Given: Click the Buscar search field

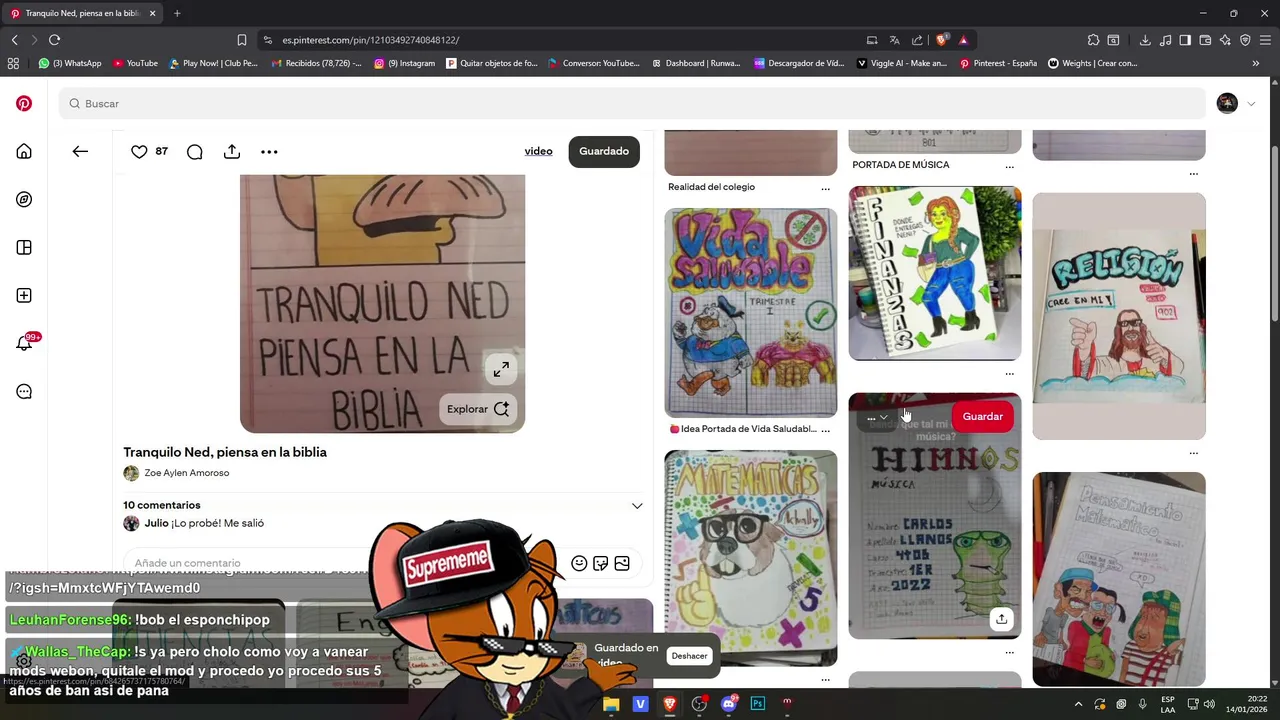Looking at the screenshot, I should [x=632, y=103].
